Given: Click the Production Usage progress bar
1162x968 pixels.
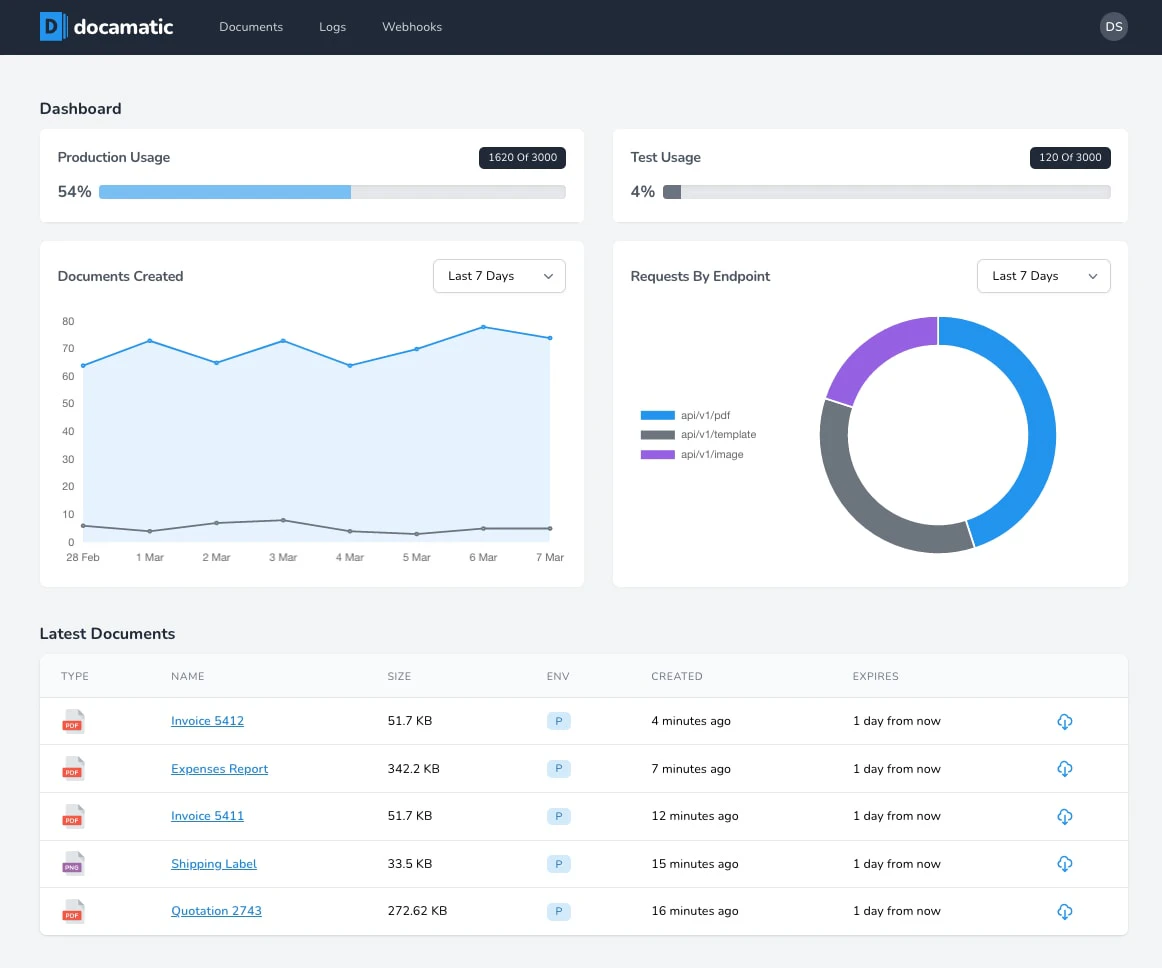Looking at the screenshot, I should point(333,191).
